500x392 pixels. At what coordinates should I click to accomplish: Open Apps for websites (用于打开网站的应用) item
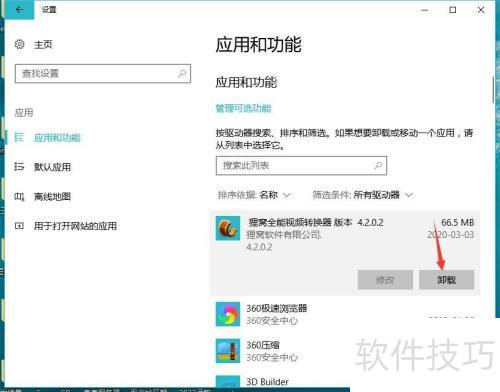[75, 226]
